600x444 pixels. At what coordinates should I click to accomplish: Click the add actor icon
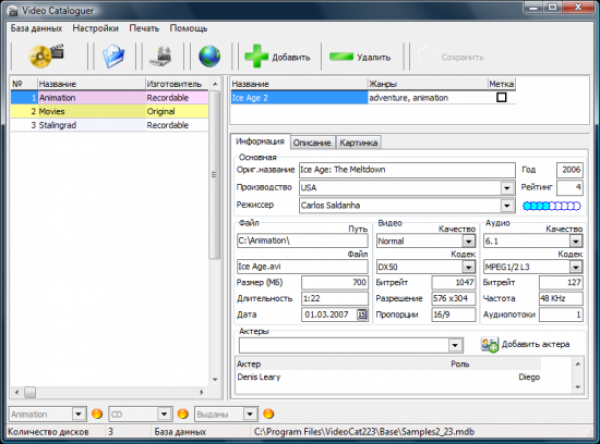[490, 345]
